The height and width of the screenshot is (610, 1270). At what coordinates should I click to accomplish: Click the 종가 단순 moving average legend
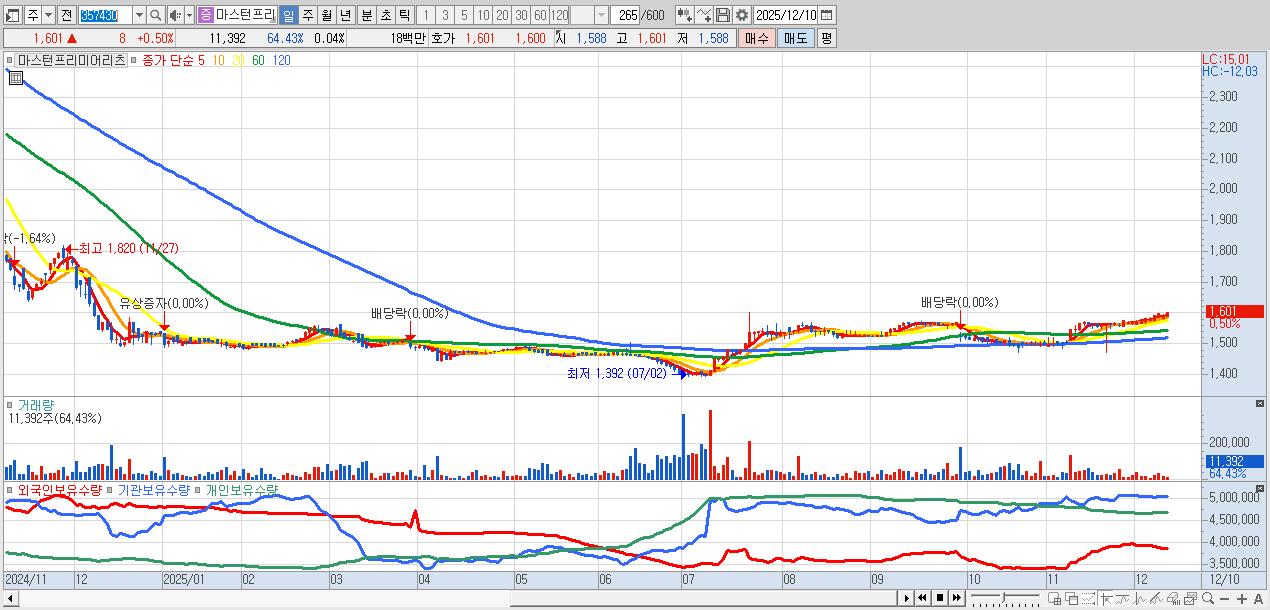click(x=168, y=60)
